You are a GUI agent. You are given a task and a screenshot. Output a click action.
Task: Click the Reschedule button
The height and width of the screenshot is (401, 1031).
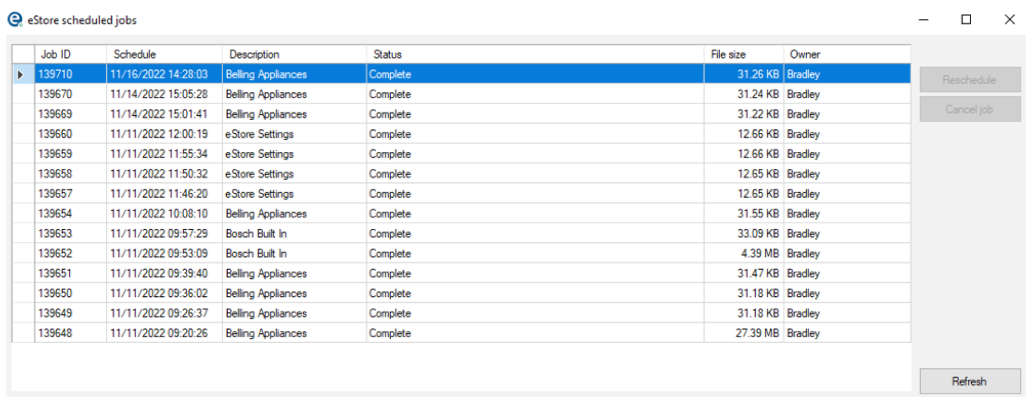tap(970, 80)
